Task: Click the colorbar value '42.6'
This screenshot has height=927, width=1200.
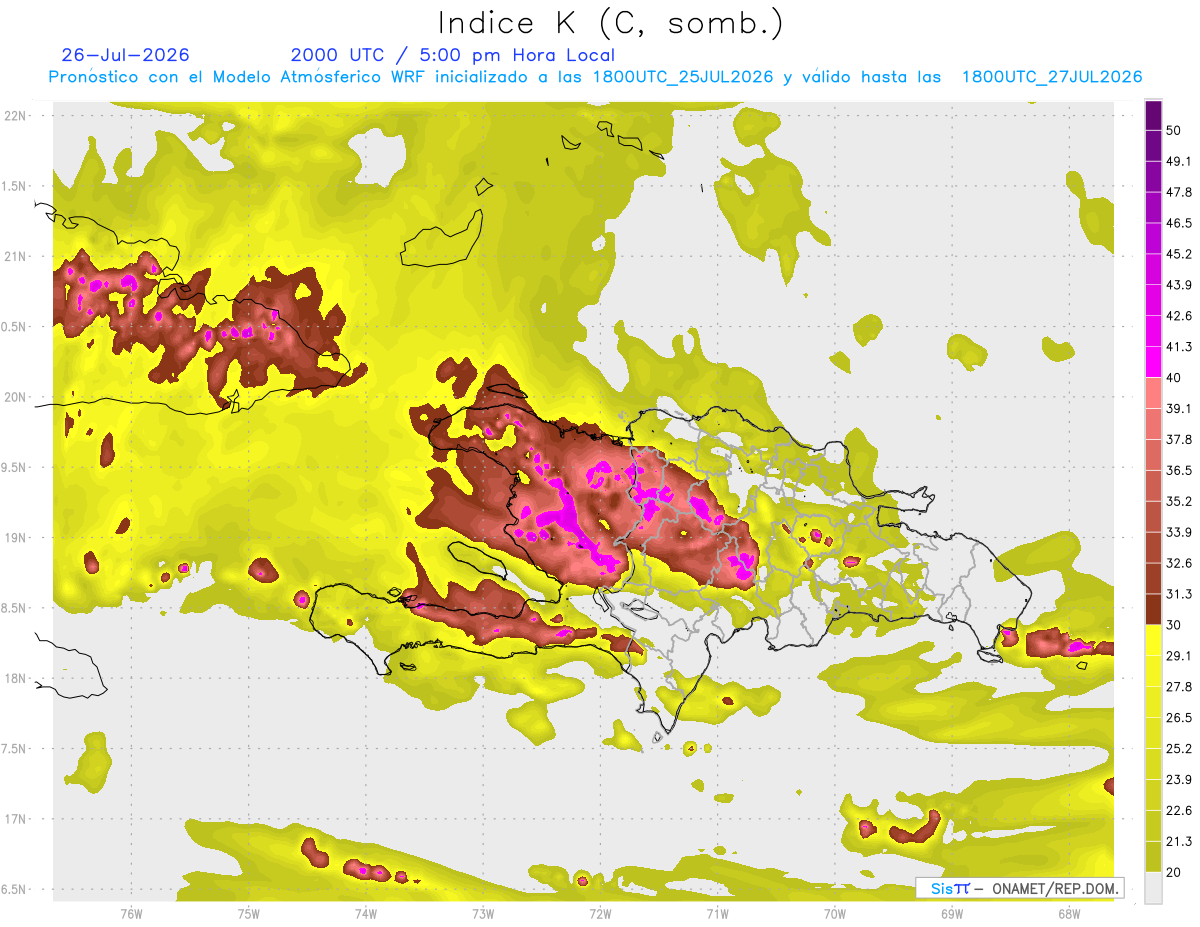Action: (x=1179, y=316)
